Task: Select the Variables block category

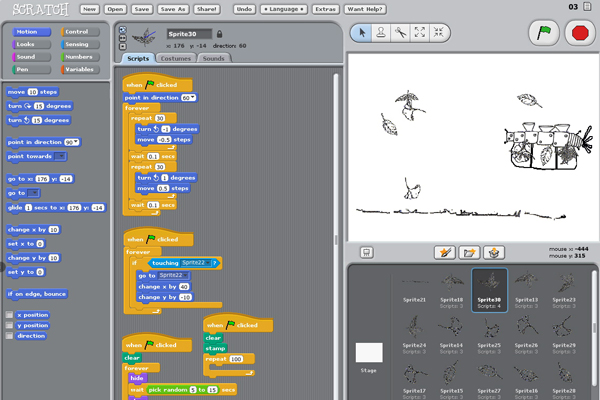Action: (80, 70)
